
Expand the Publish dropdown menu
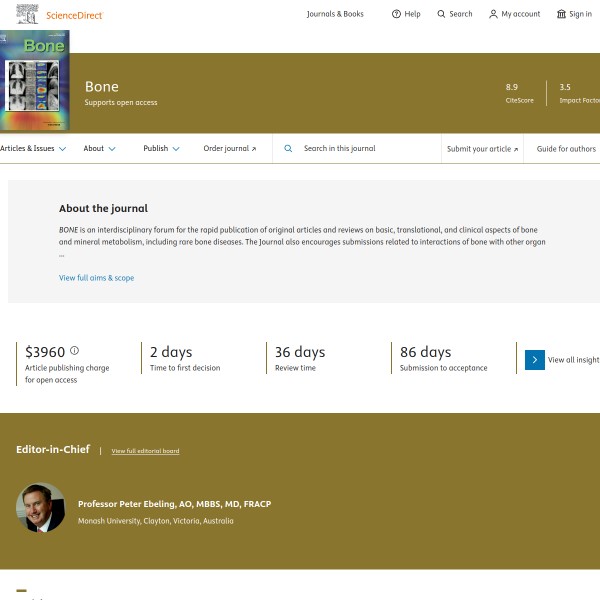[x=161, y=148]
